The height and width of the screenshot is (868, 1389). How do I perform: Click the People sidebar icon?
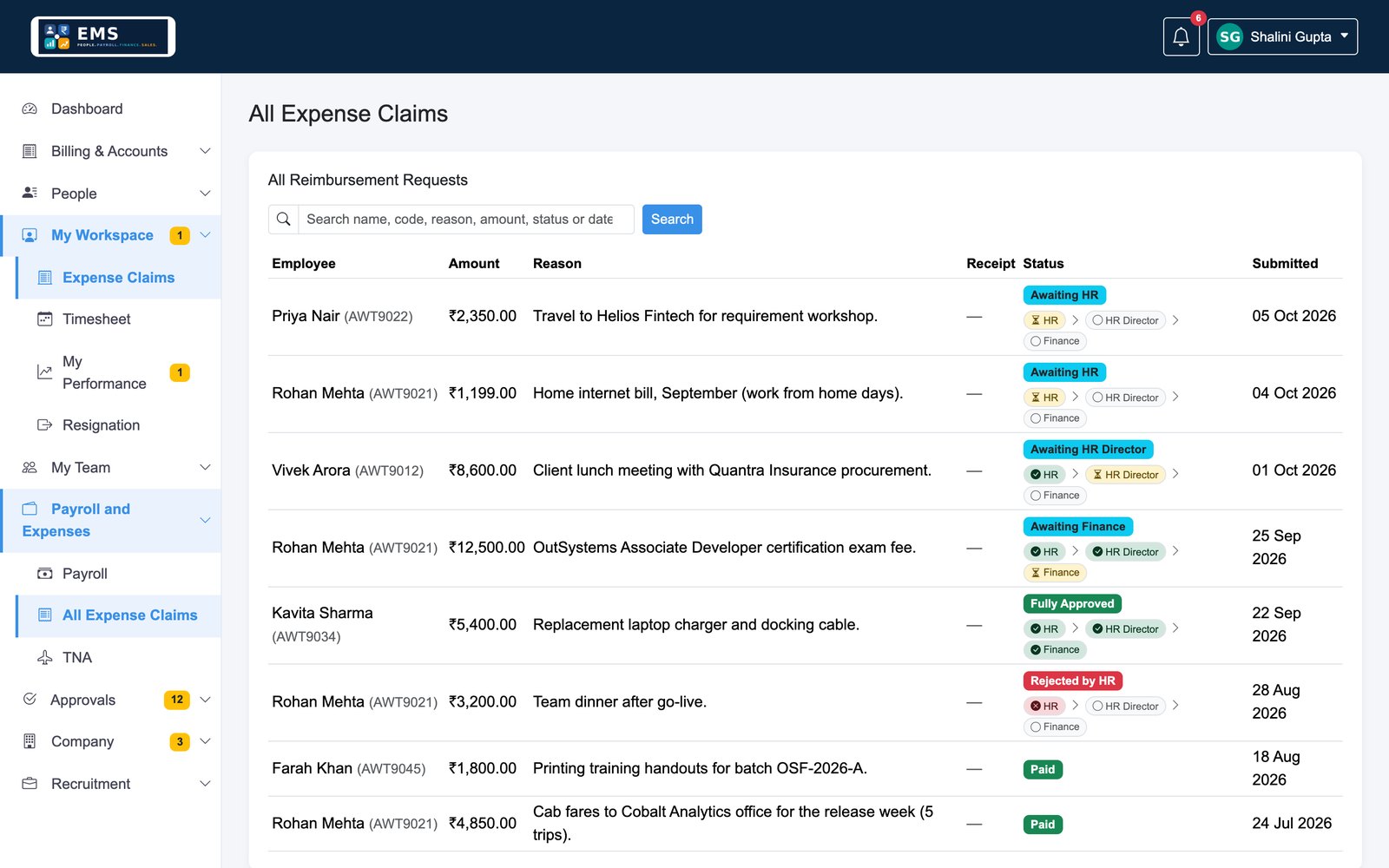(x=30, y=193)
